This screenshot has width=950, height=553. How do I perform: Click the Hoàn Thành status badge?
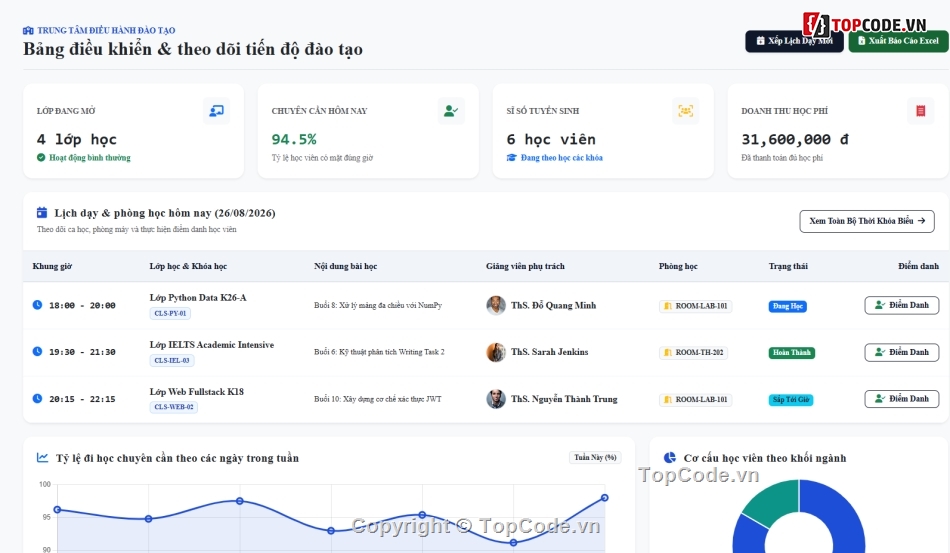pyautogui.click(x=791, y=353)
